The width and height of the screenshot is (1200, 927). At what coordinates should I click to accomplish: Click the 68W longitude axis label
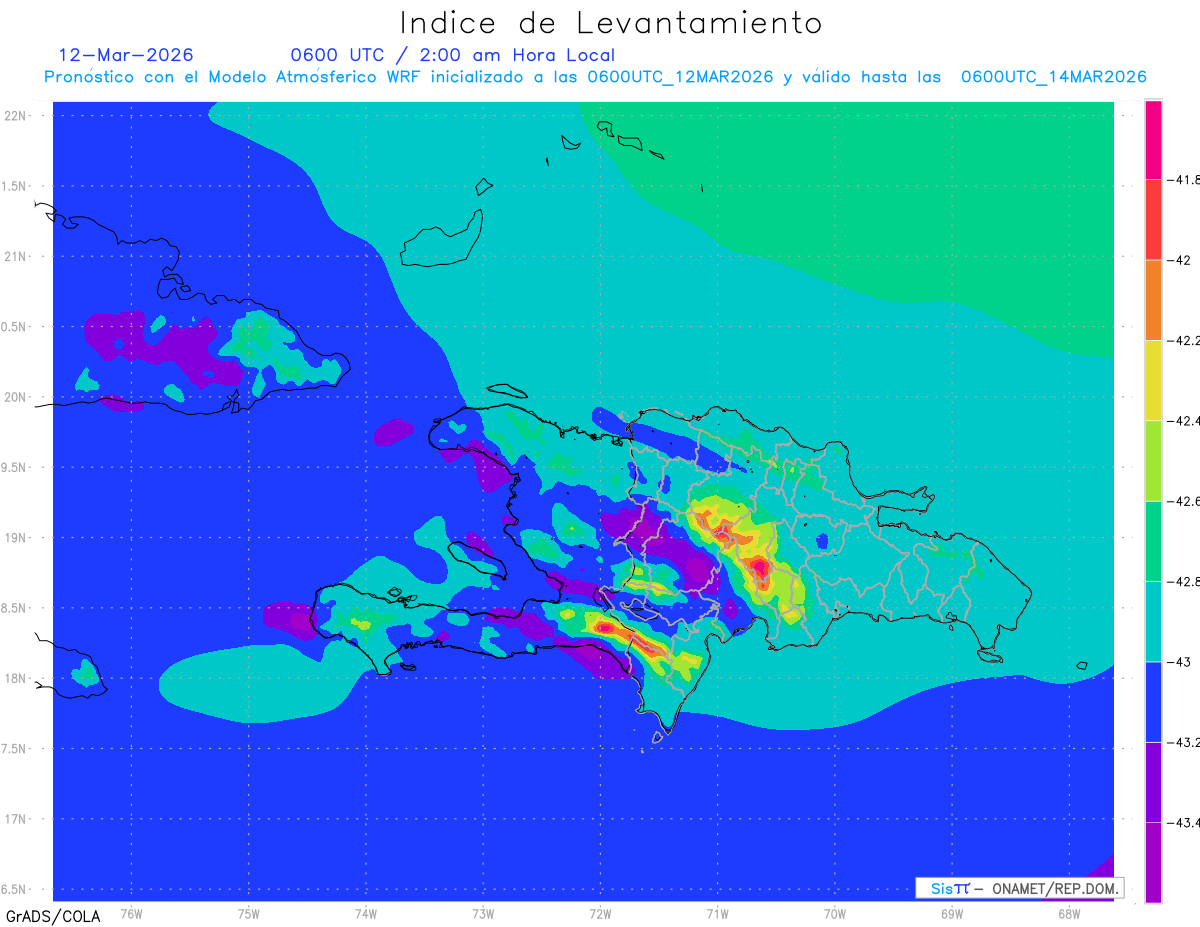click(x=1069, y=914)
